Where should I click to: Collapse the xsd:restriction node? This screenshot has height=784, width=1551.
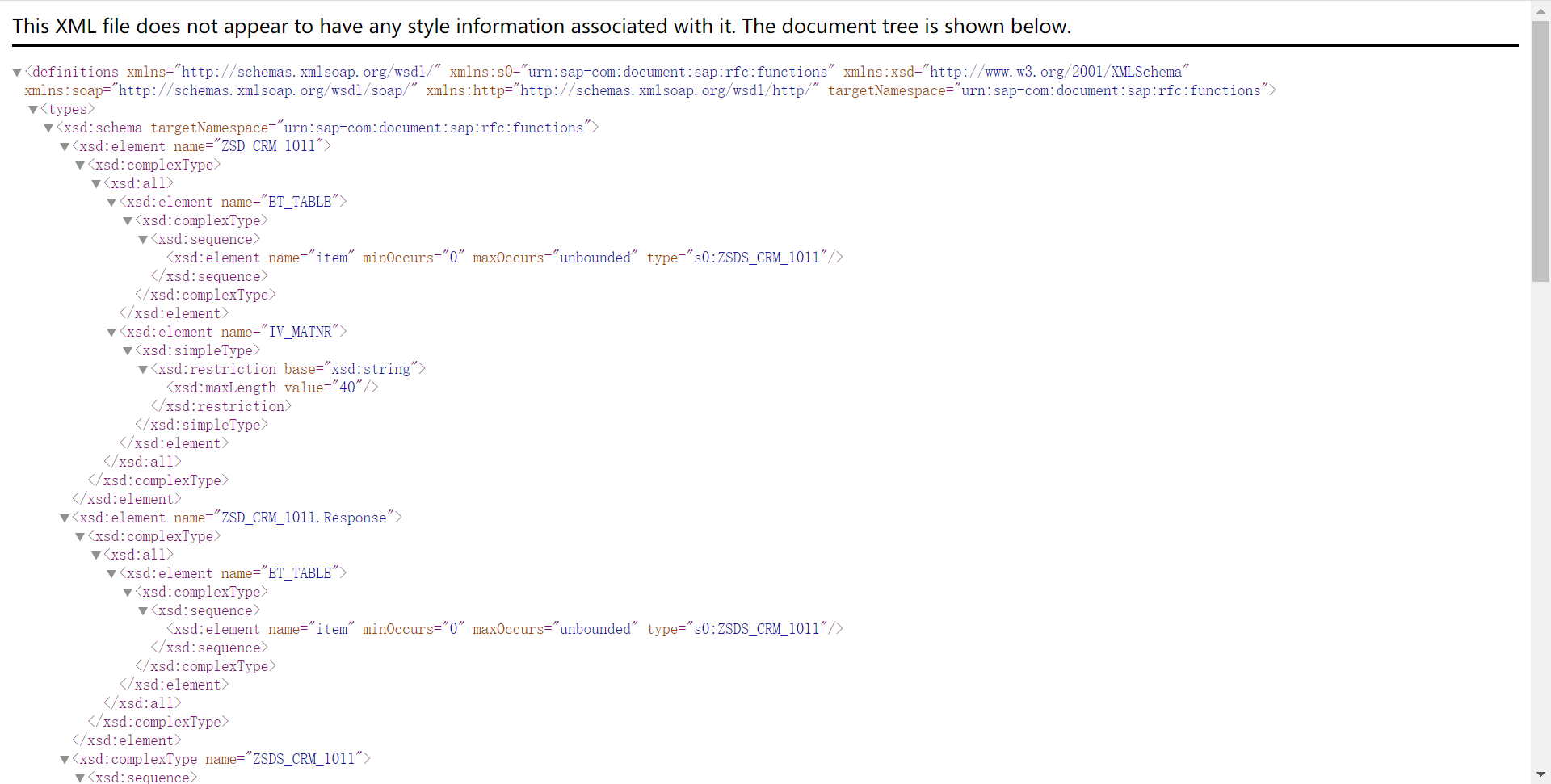pyautogui.click(x=143, y=369)
